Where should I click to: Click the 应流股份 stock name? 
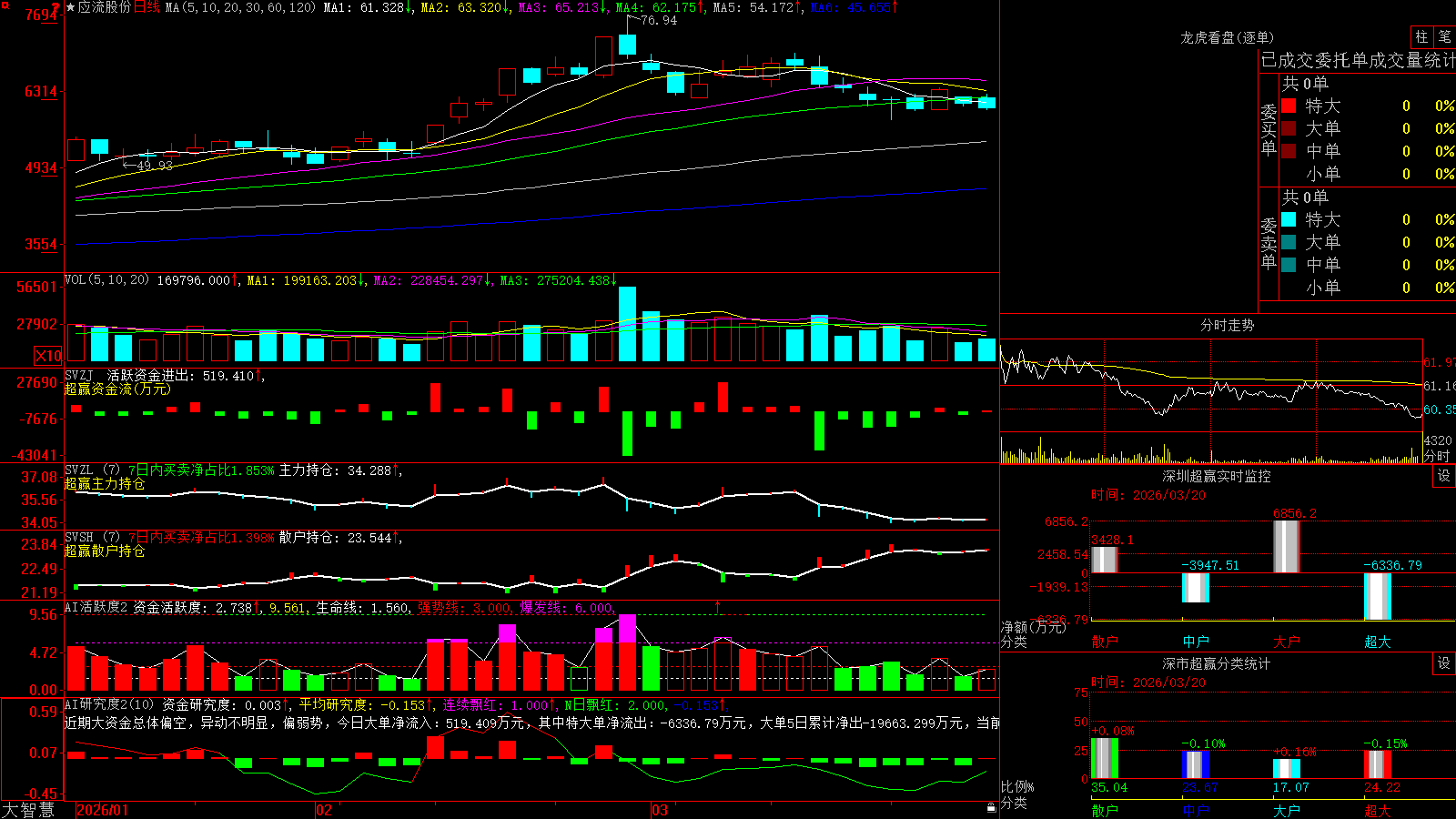point(105,7)
